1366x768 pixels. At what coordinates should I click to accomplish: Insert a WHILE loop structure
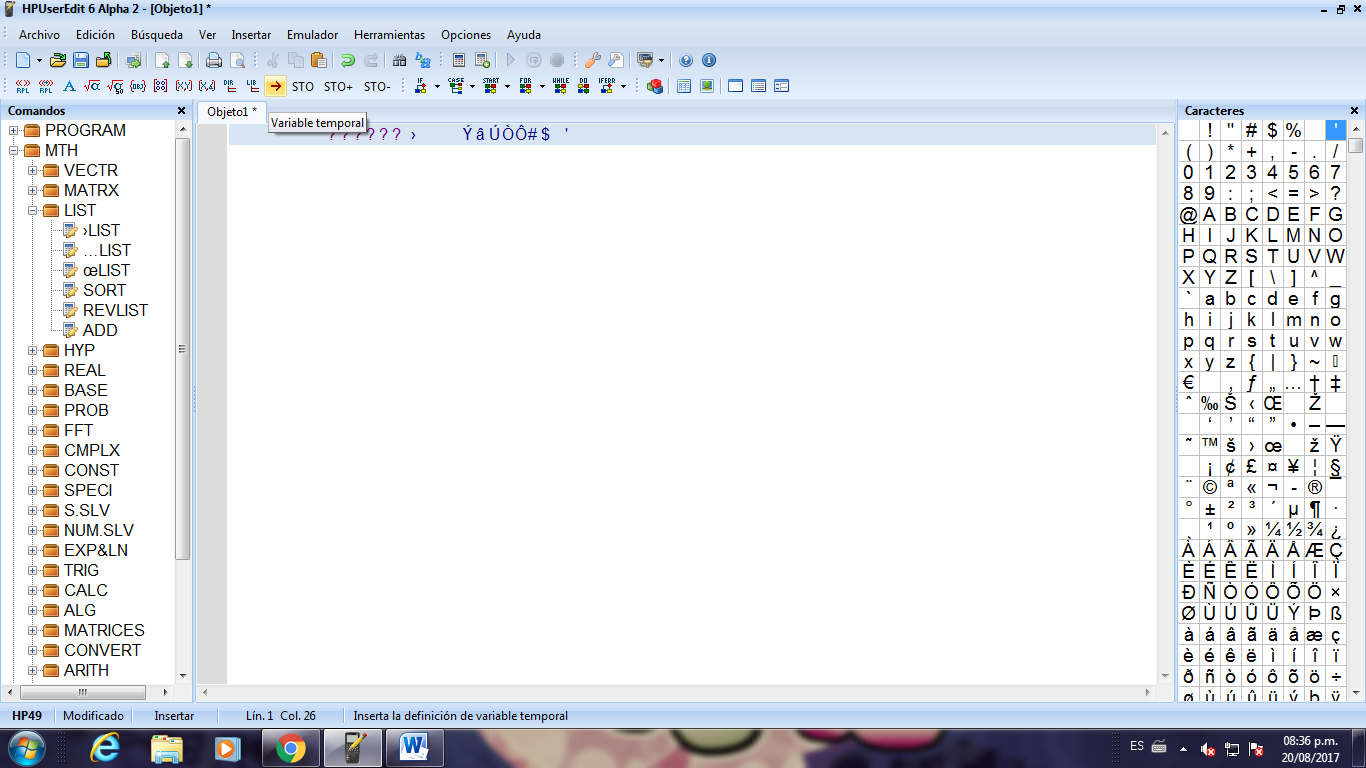561,87
